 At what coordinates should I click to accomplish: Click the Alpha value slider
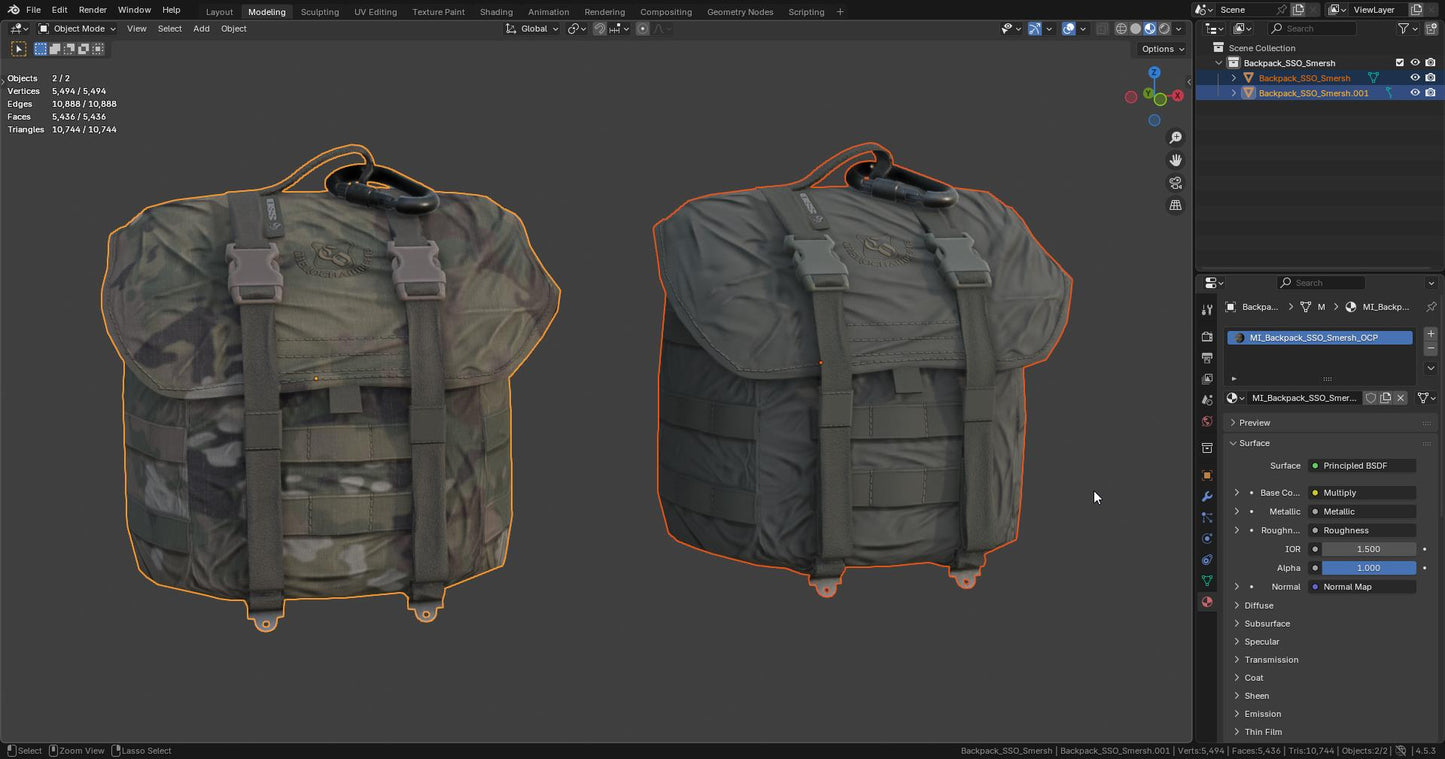pos(1368,568)
